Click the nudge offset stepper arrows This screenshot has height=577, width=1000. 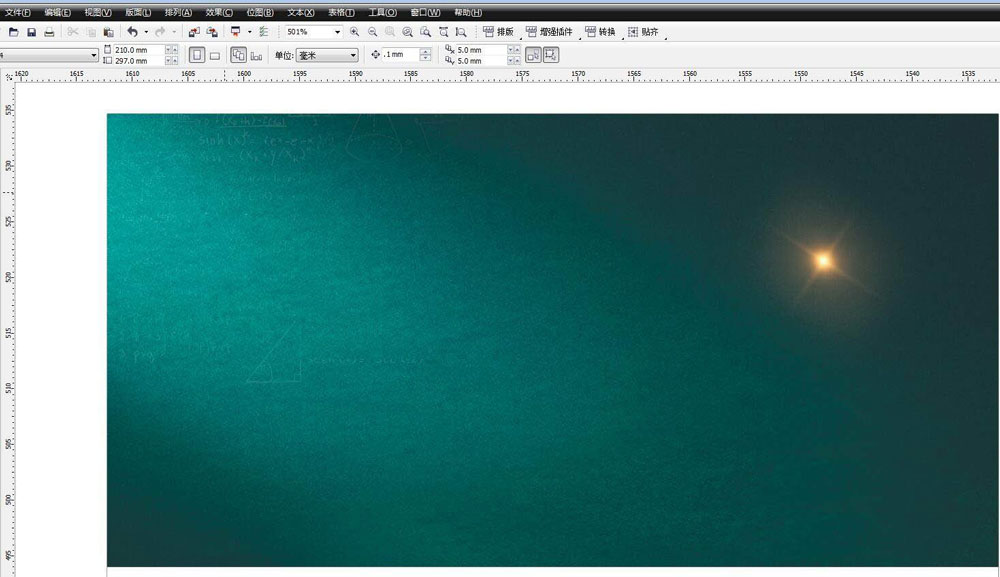(425, 55)
